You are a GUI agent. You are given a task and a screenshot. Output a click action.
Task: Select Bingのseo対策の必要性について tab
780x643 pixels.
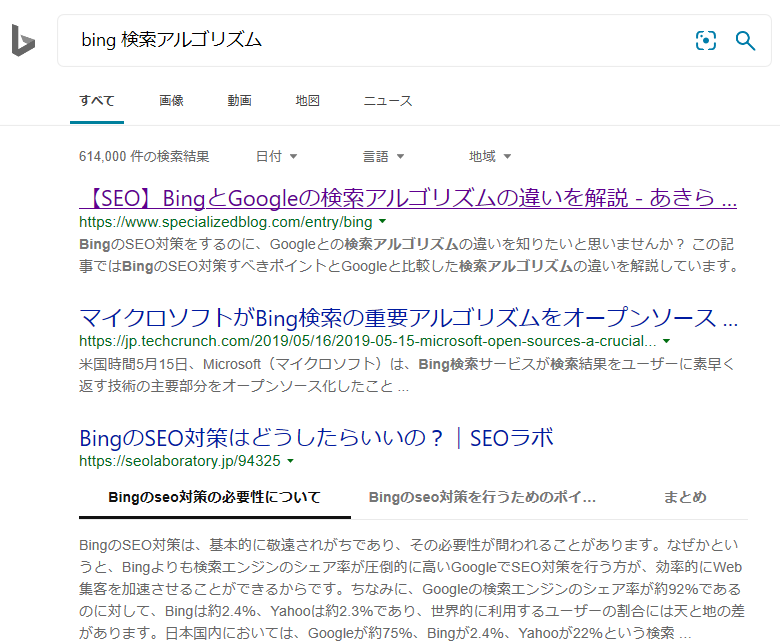[214, 497]
